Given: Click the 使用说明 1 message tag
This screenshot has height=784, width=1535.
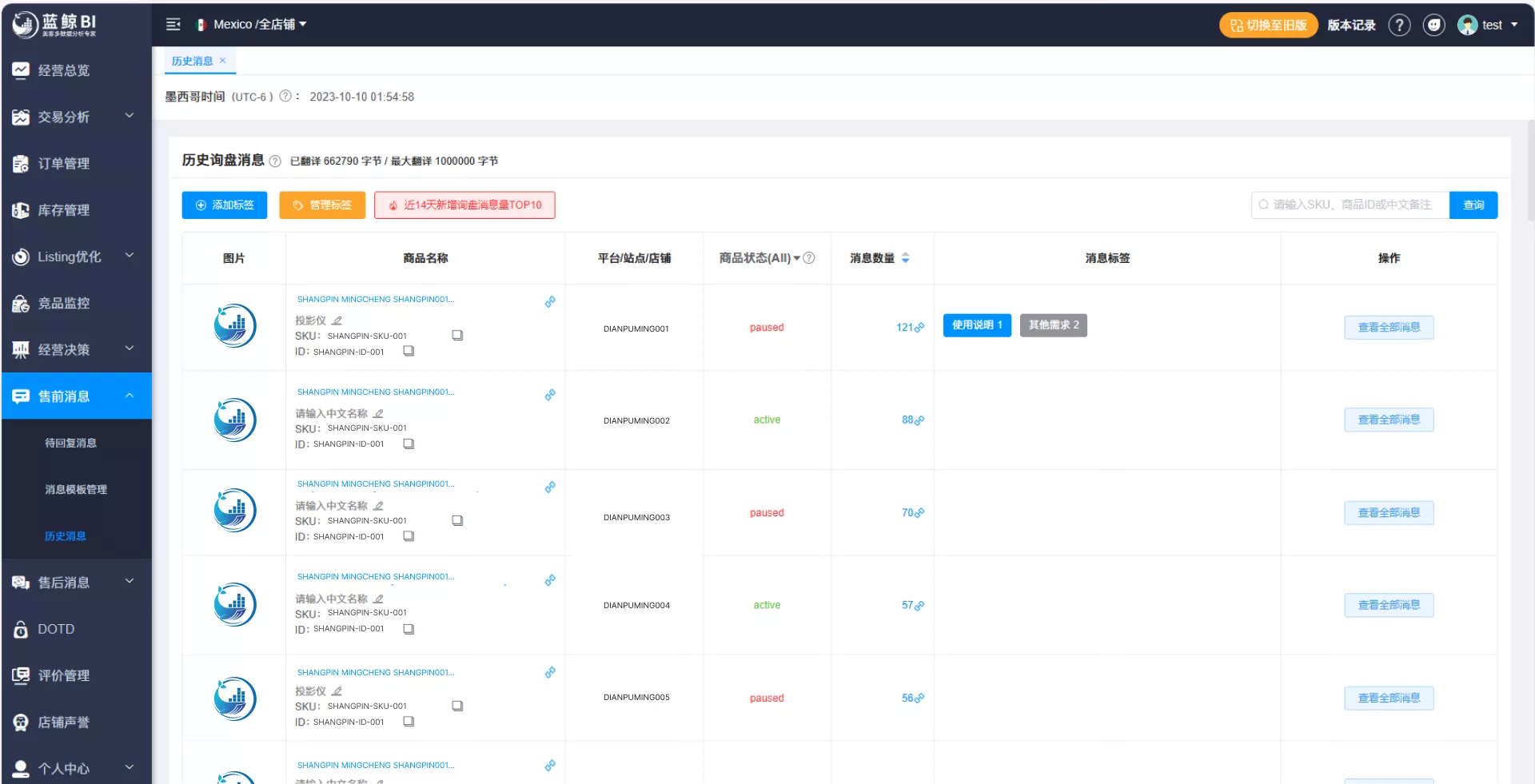Looking at the screenshot, I should pos(977,325).
